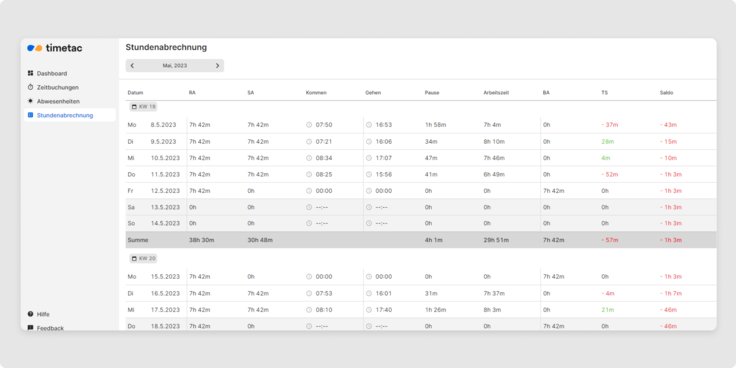Click the Saldo column header

[667, 93]
